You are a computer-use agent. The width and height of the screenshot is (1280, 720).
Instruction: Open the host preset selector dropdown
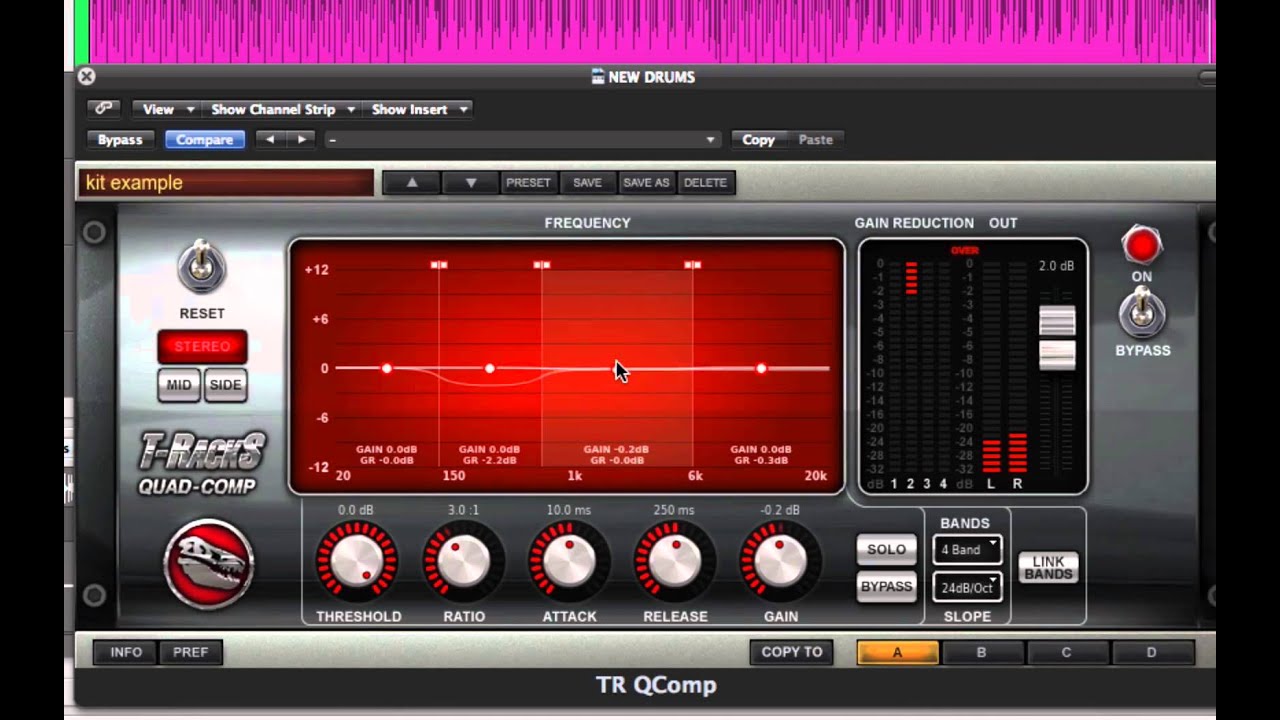click(x=522, y=140)
